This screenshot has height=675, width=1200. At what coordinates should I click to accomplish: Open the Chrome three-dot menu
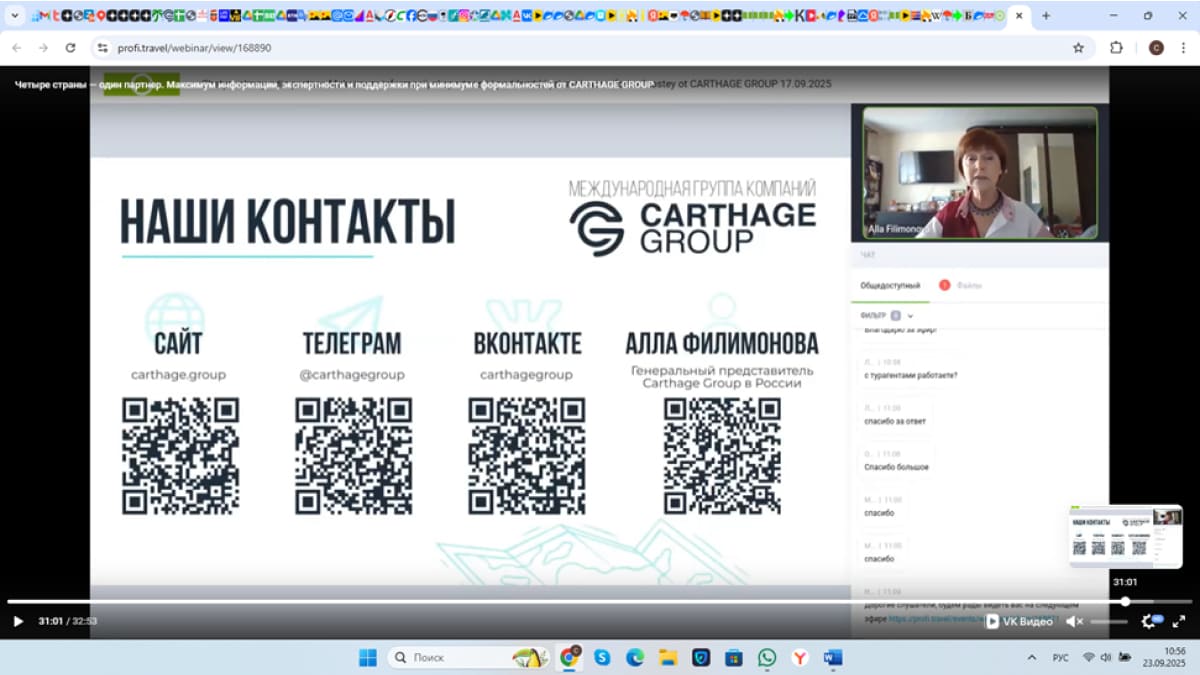coord(1186,47)
